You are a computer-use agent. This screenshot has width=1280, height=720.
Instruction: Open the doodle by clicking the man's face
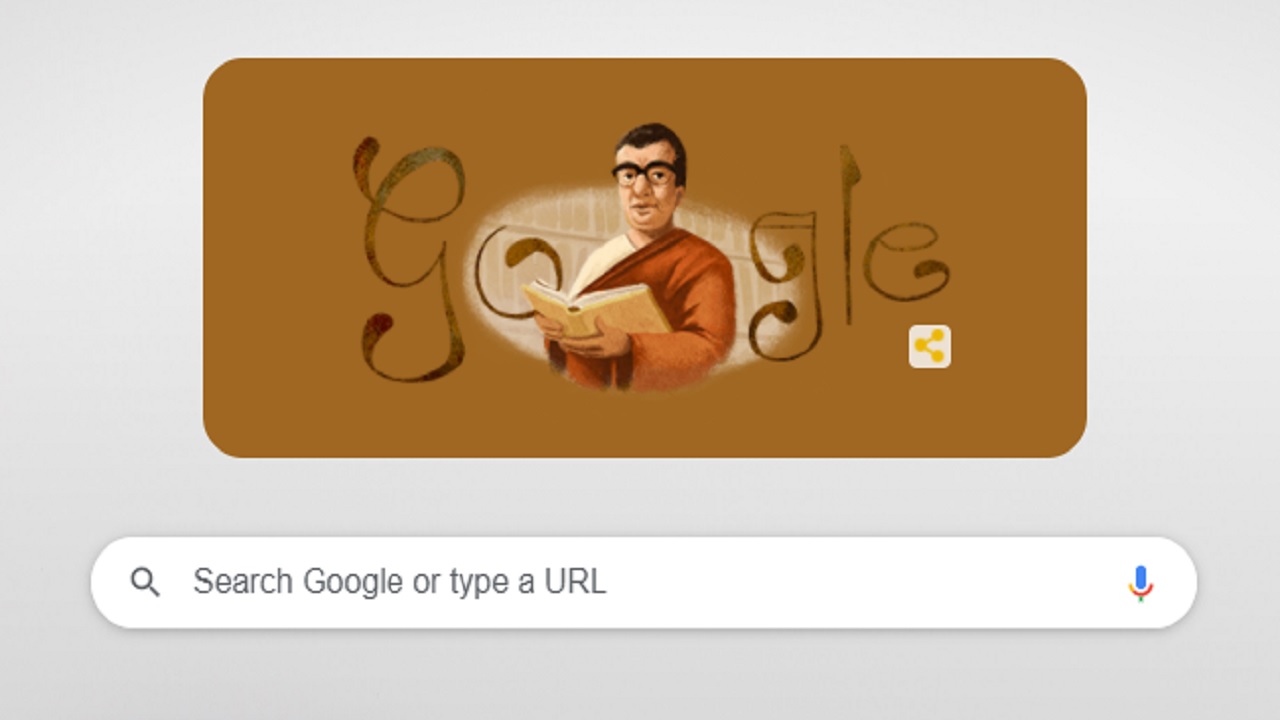coord(648,195)
